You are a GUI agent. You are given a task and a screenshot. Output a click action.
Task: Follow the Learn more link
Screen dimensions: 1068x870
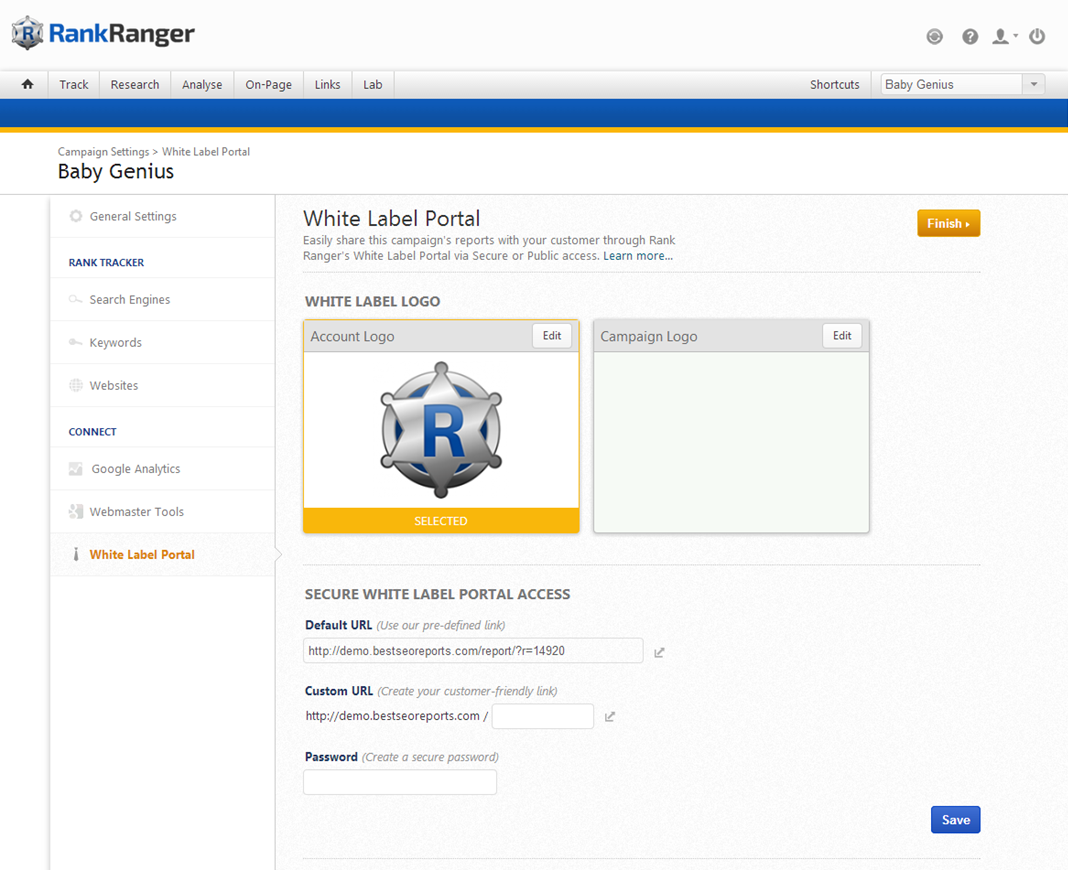click(638, 255)
